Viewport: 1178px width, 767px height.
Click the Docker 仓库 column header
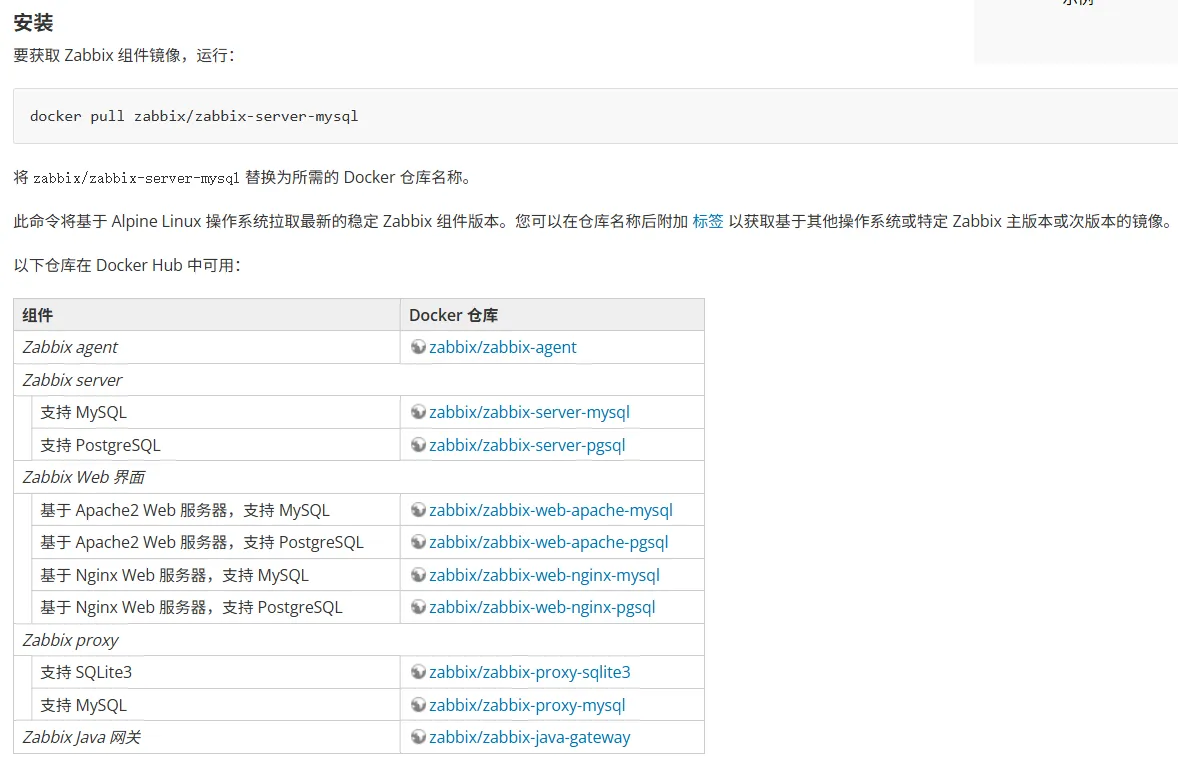(x=552, y=315)
